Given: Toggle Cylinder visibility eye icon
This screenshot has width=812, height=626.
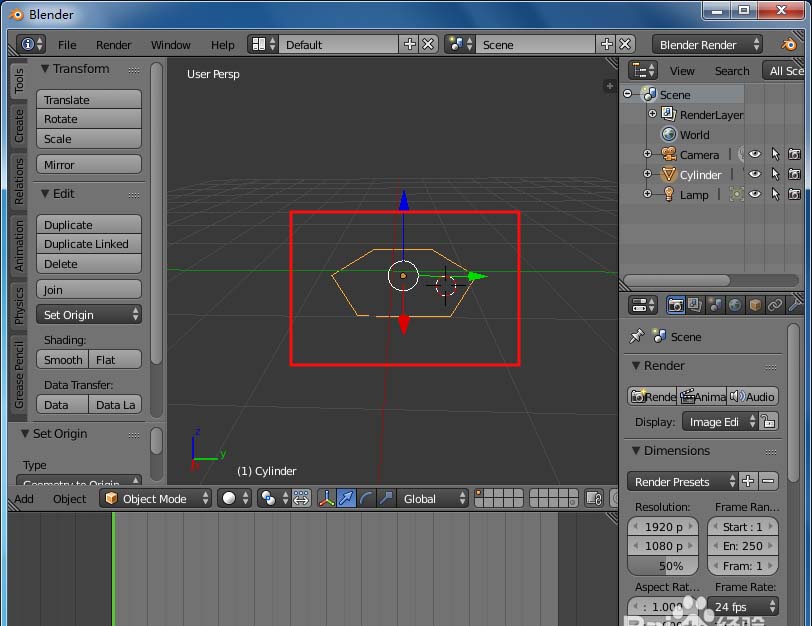Looking at the screenshot, I should (755, 174).
